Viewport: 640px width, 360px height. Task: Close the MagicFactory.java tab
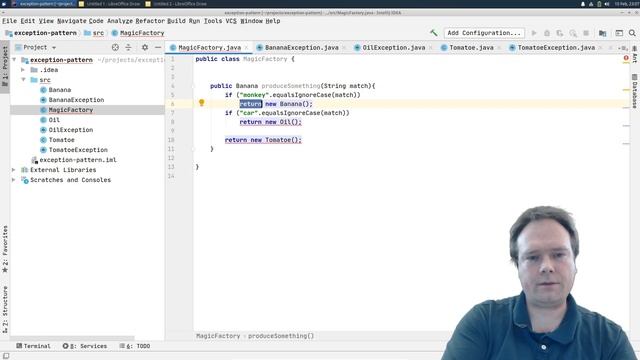coord(246,48)
